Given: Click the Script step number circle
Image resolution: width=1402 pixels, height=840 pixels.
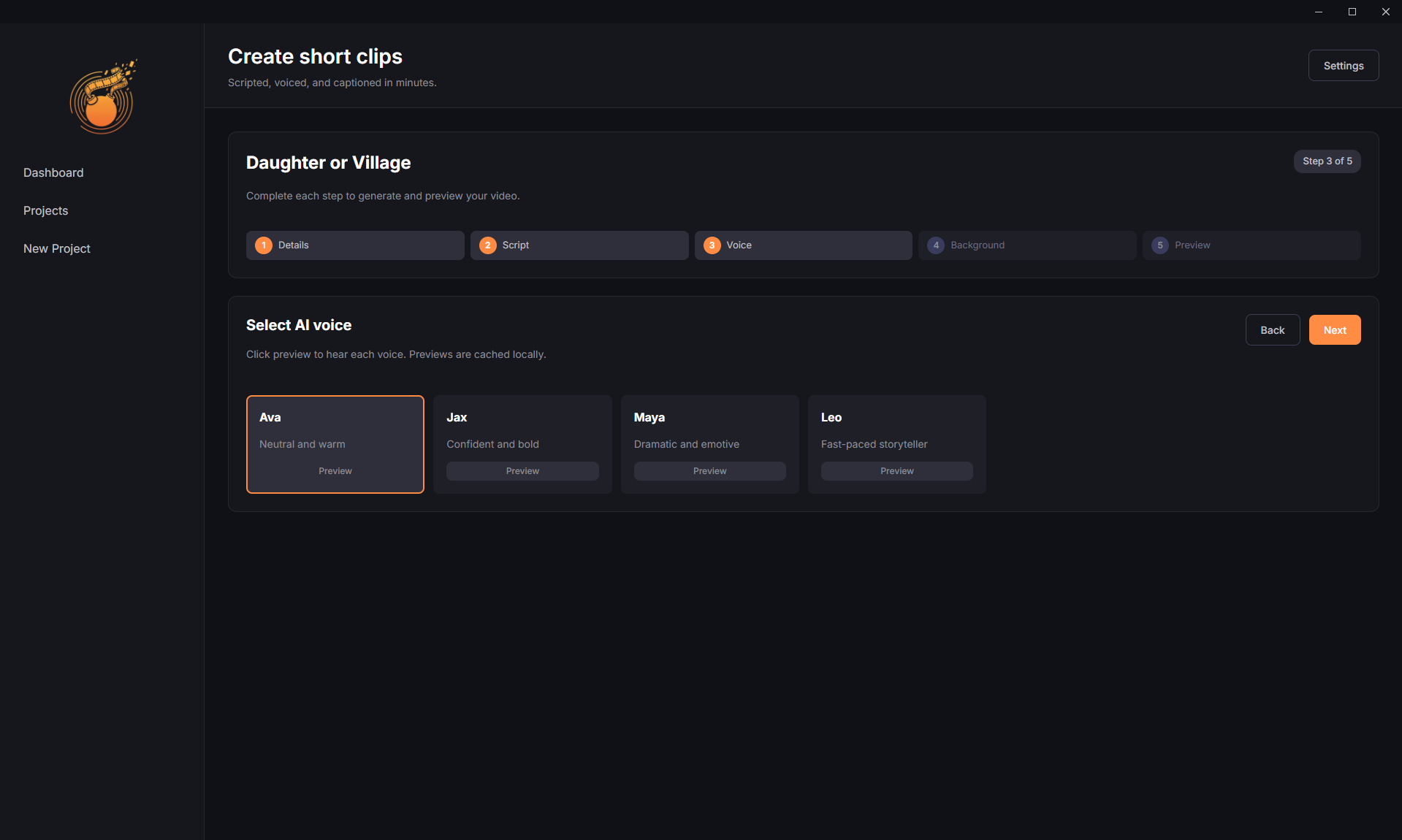Looking at the screenshot, I should point(487,245).
